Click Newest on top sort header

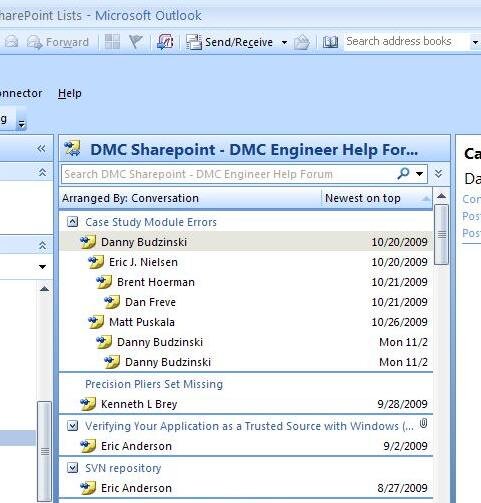[376, 198]
